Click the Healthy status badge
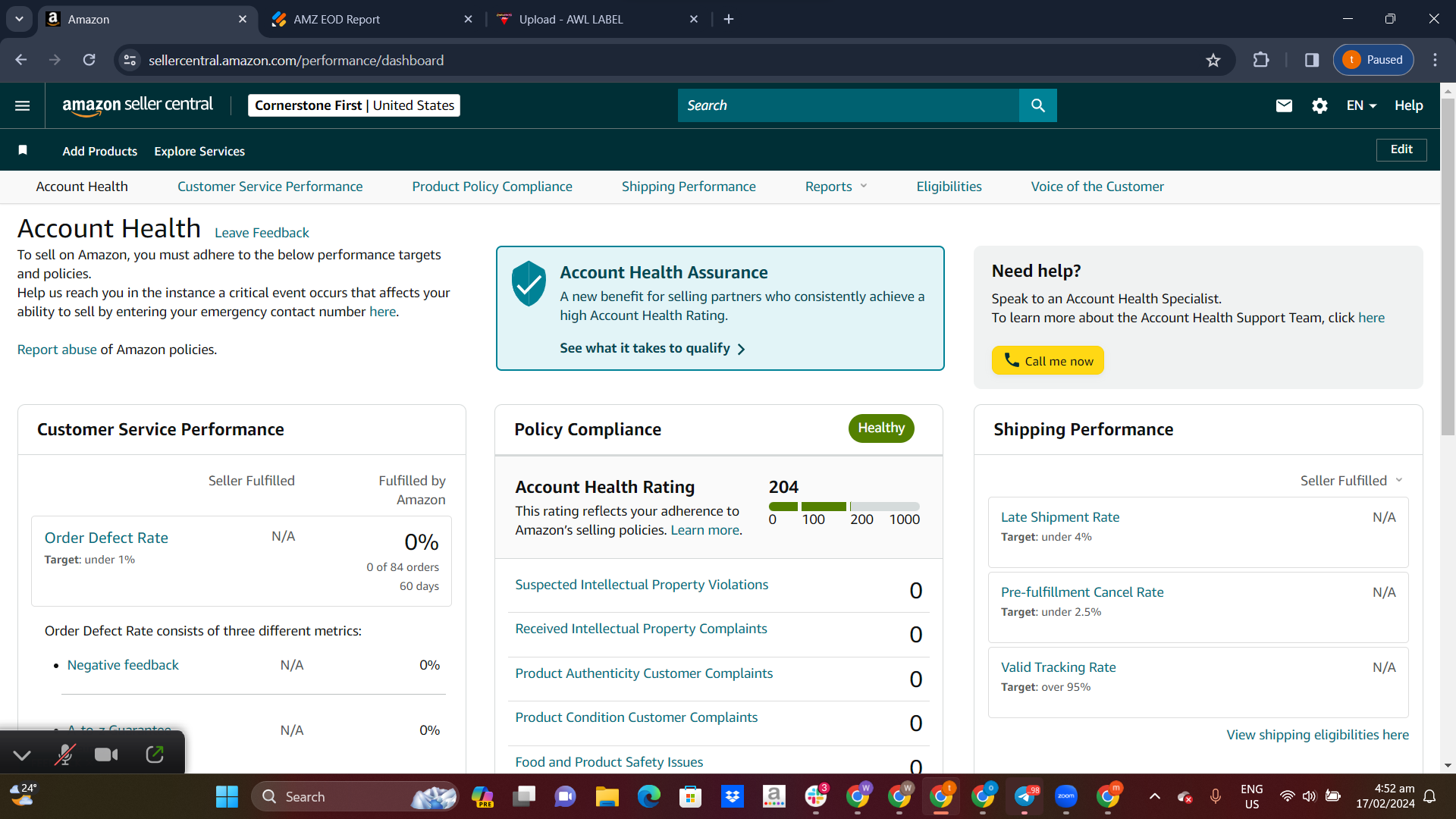This screenshot has height=819, width=1456. click(x=881, y=428)
